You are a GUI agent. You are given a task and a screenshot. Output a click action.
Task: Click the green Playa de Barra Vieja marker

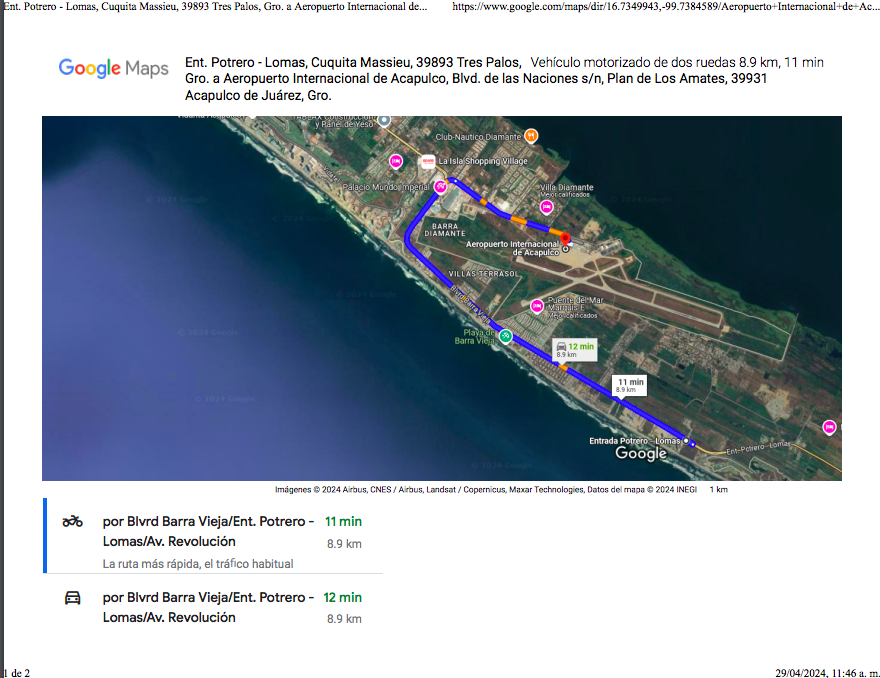pos(506,336)
